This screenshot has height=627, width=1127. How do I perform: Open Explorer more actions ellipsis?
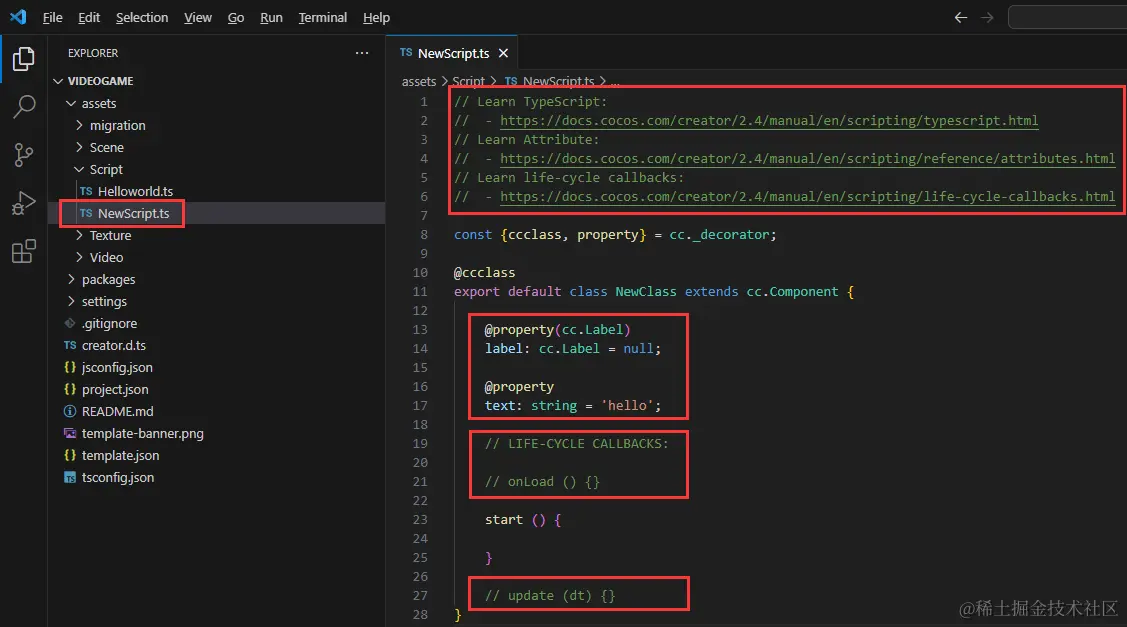point(362,53)
